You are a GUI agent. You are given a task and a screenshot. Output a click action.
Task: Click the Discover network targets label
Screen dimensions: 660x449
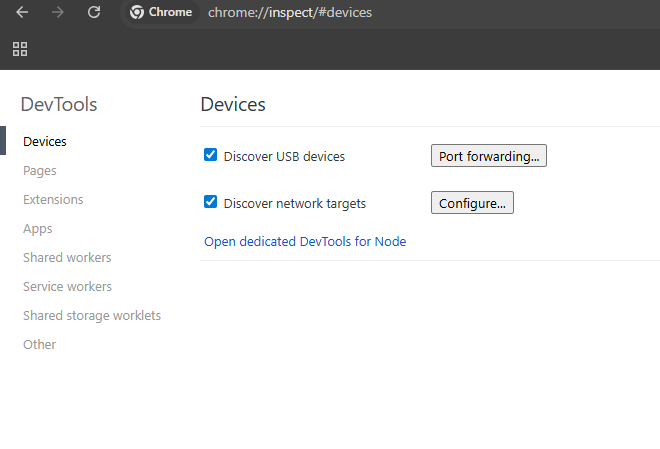pyautogui.click(x=295, y=204)
